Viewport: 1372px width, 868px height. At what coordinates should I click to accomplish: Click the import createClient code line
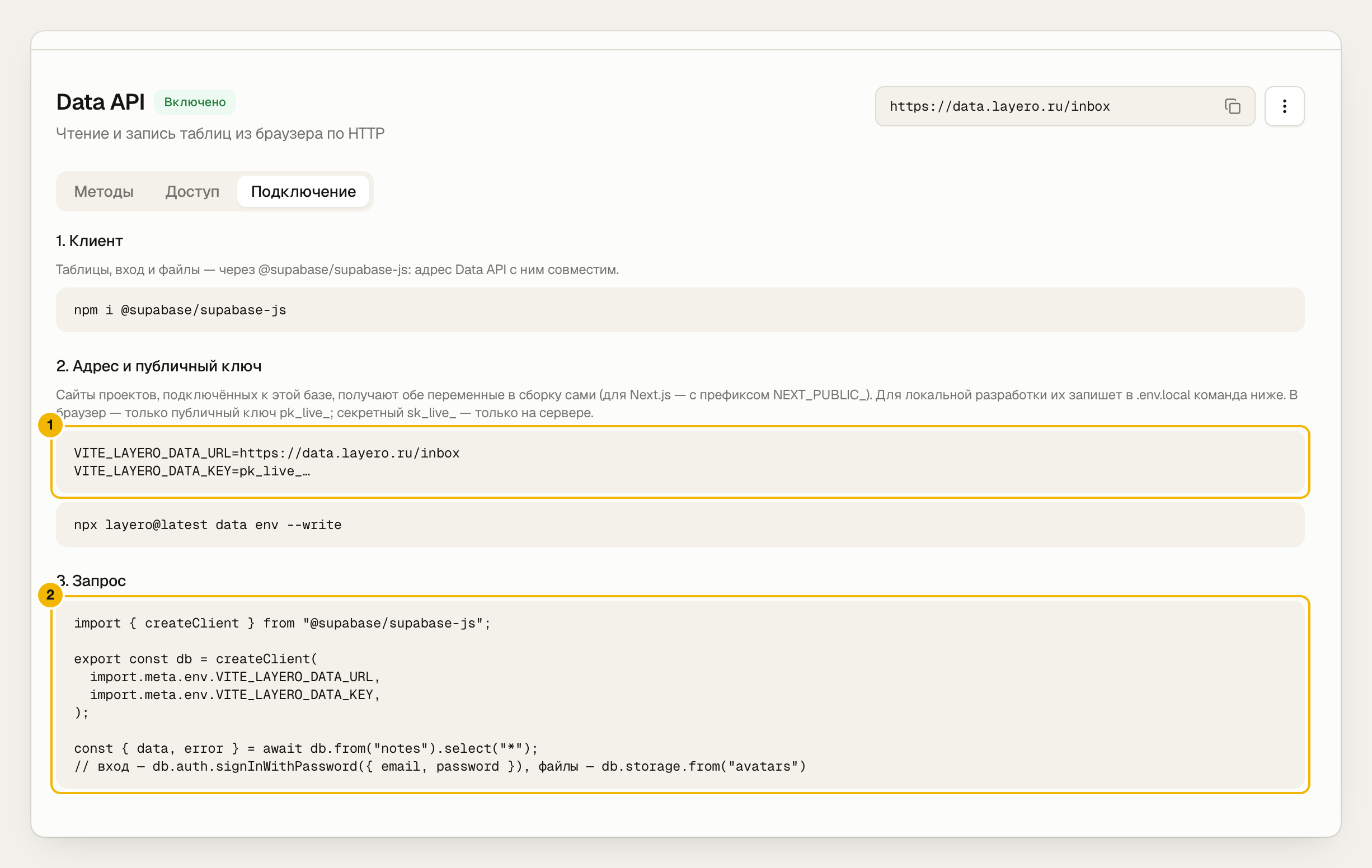coord(282,623)
